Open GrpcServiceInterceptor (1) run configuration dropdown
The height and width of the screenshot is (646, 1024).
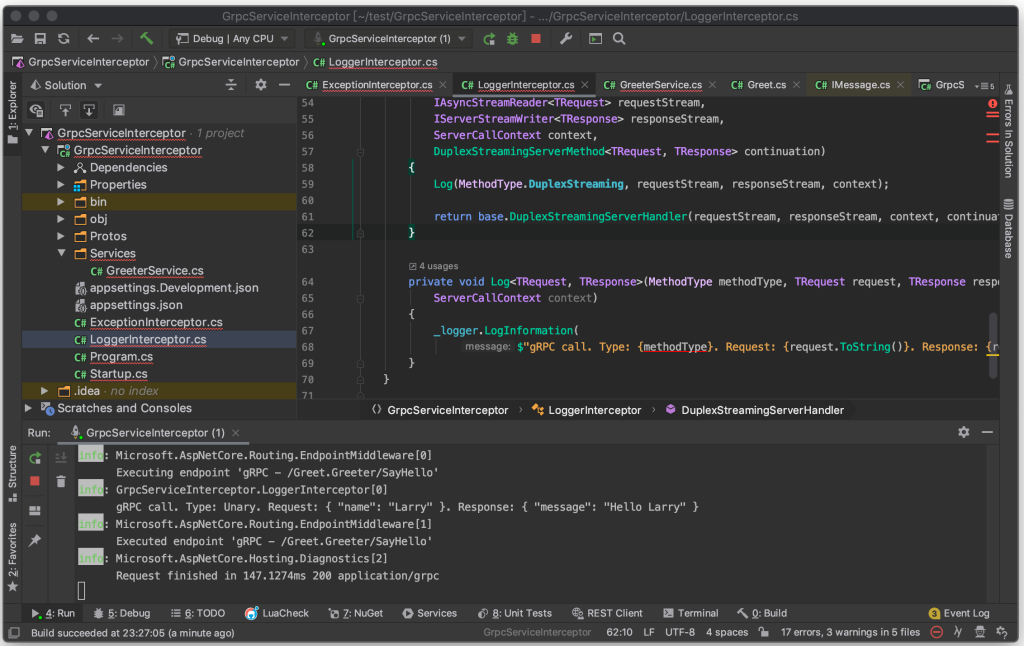point(390,39)
